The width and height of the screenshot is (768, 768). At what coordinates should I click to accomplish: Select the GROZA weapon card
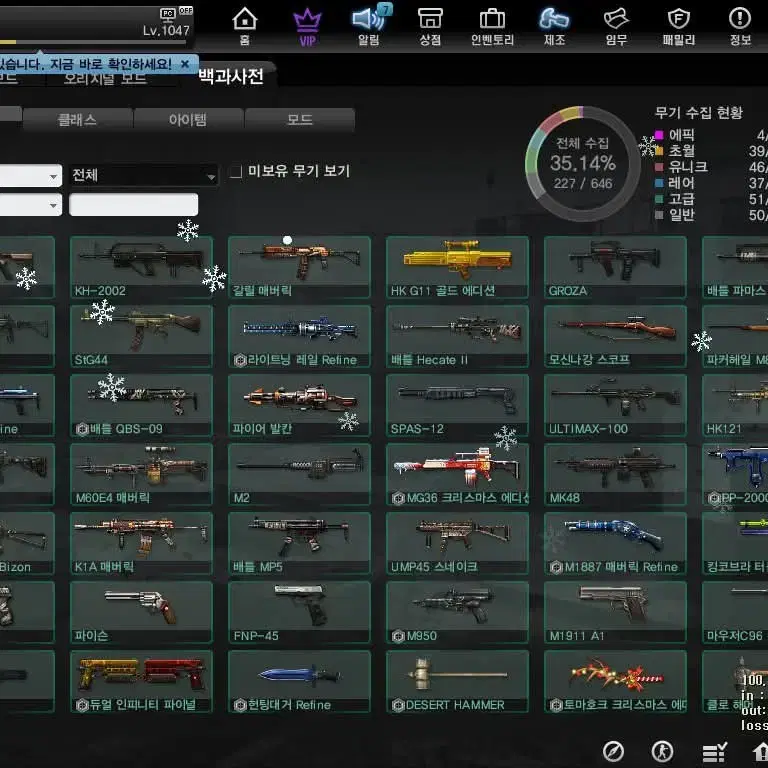click(x=615, y=267)
